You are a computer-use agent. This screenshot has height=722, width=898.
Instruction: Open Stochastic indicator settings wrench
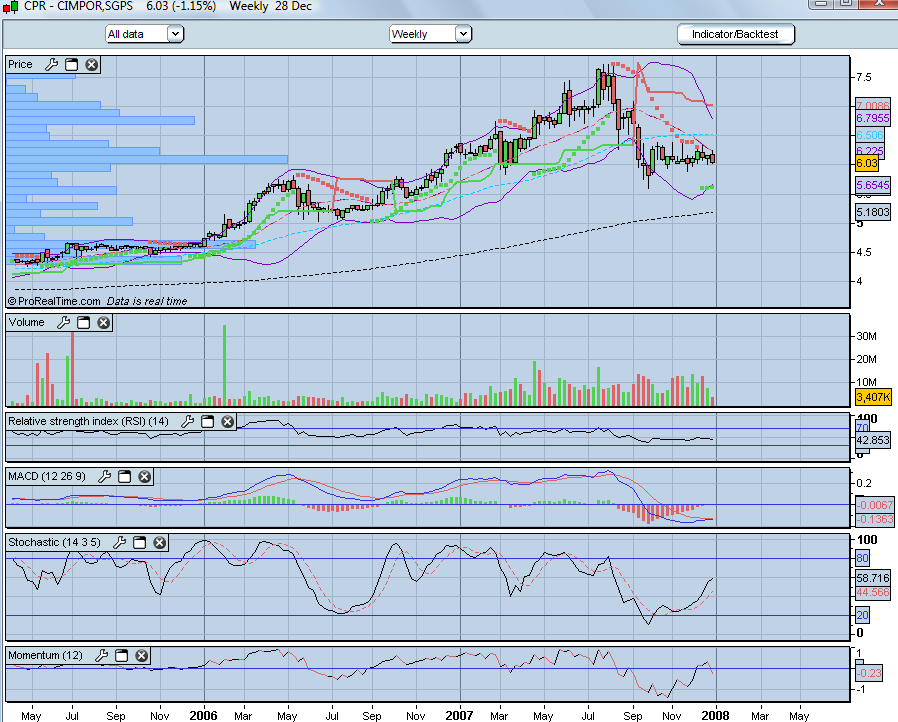[x=119, y=542]
